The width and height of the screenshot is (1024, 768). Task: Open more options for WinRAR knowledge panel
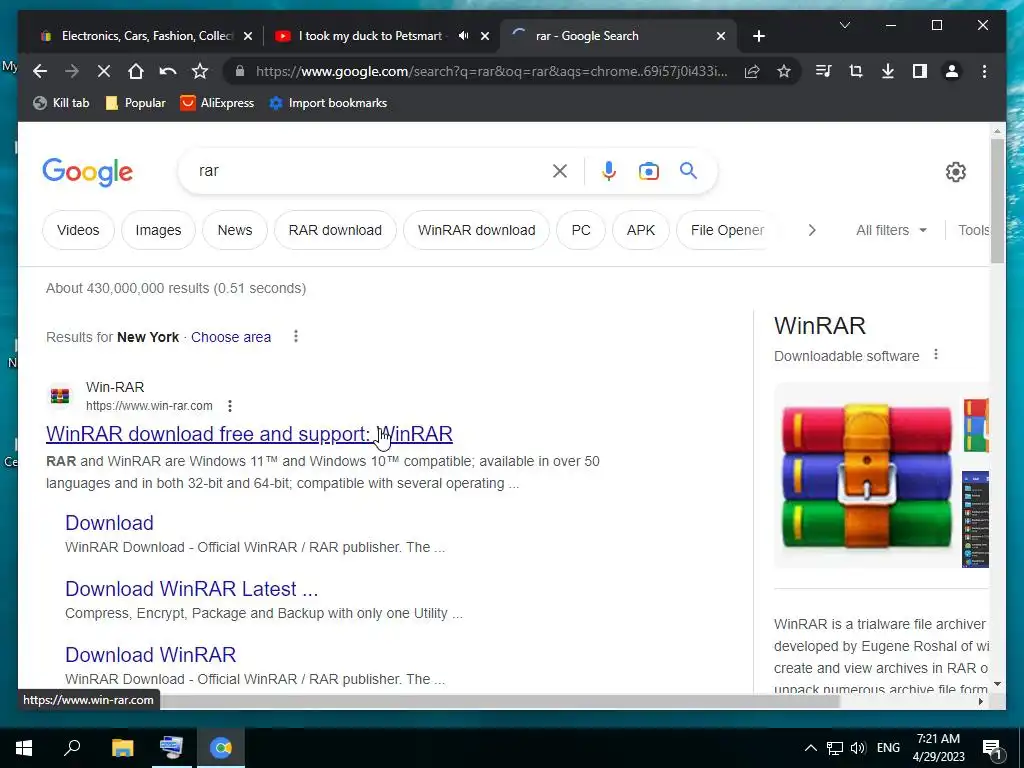tap(936, 355)
